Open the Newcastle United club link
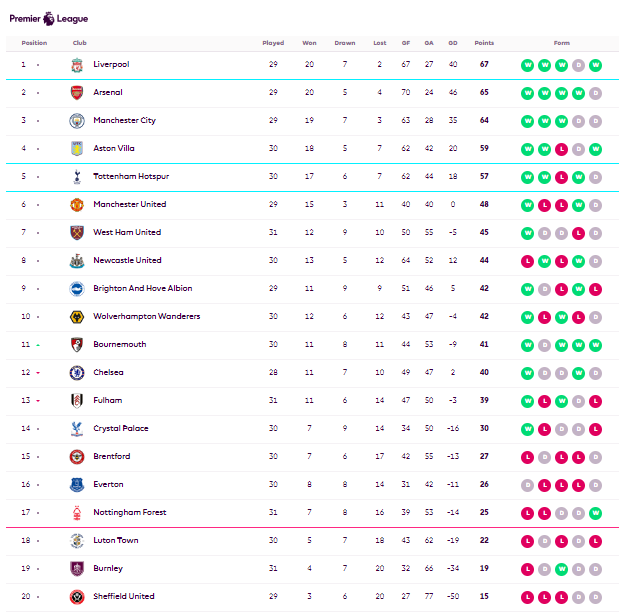The width and height of the screenshot is (619, 613). 127,261
